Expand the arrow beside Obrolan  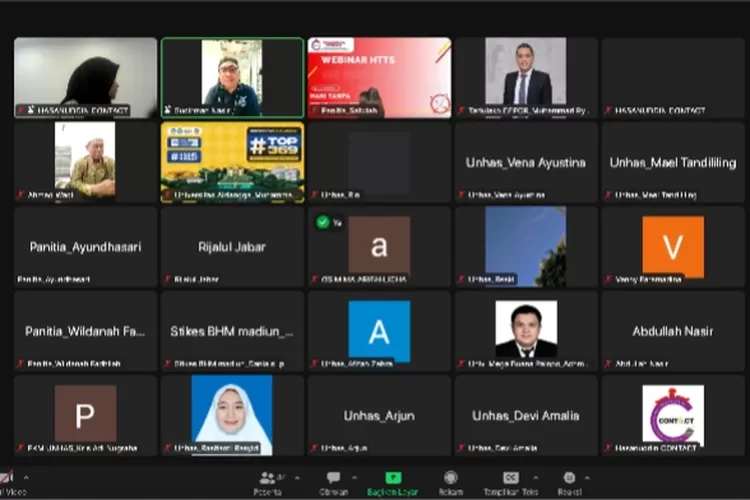coord(355,478)
